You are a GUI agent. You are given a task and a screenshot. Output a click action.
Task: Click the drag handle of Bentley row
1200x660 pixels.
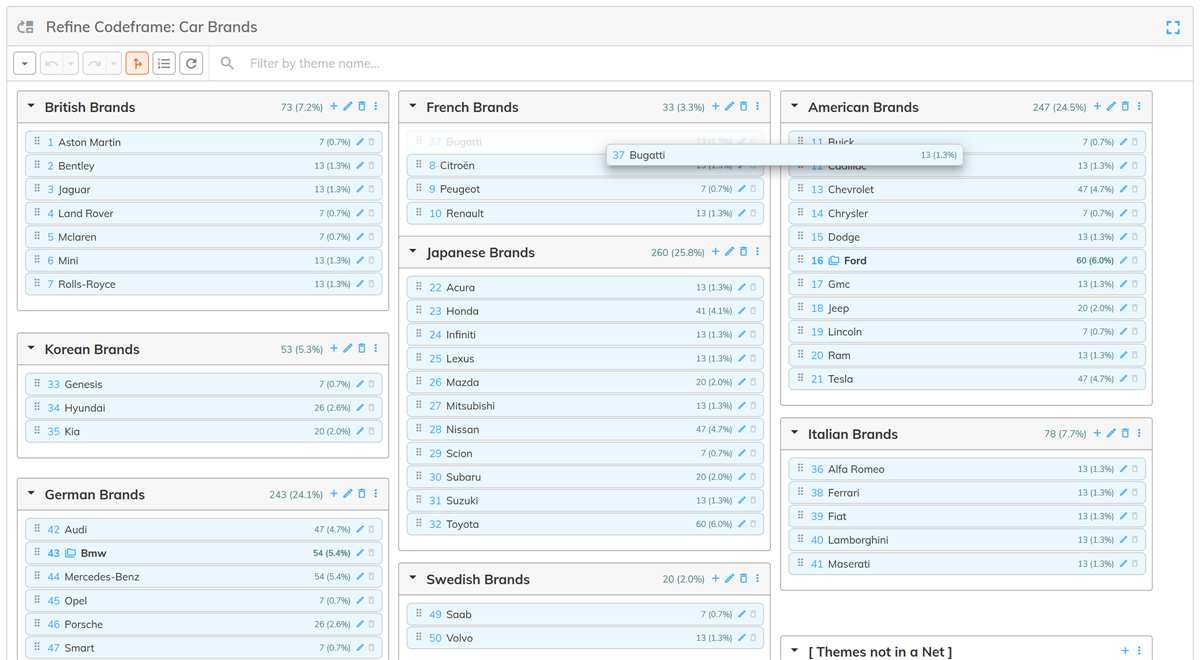click(37, 165)
